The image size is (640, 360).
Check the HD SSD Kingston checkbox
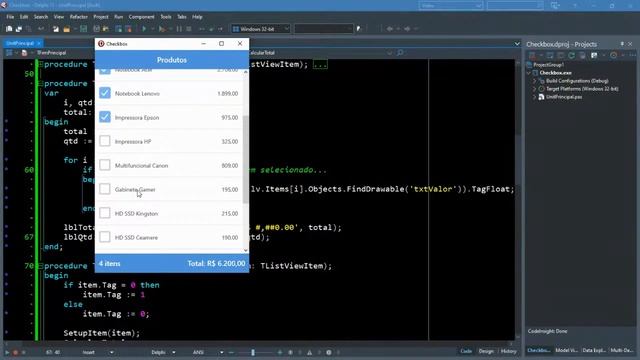coord(105,213)
